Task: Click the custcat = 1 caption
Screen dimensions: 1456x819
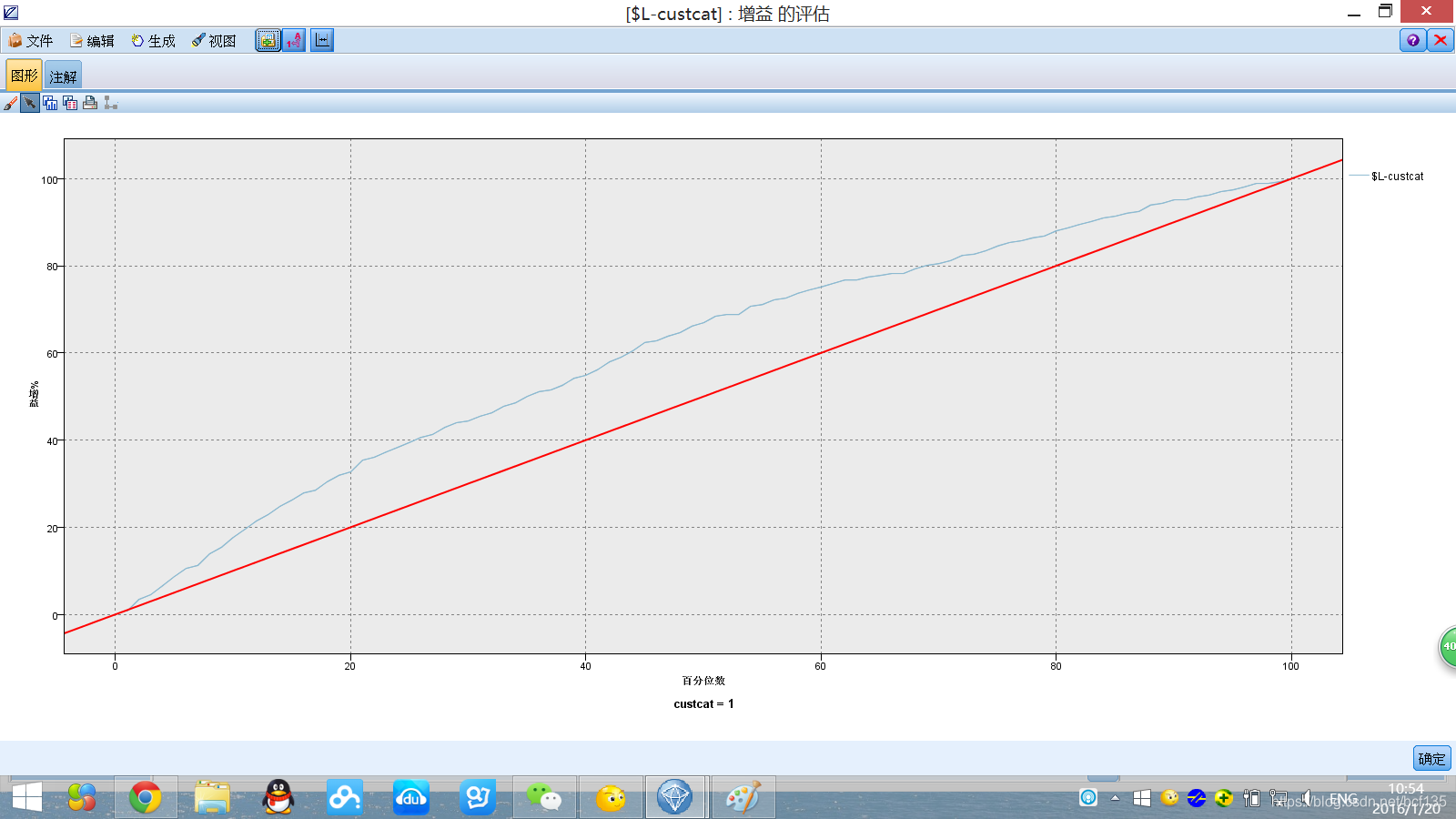Action: 703,703
